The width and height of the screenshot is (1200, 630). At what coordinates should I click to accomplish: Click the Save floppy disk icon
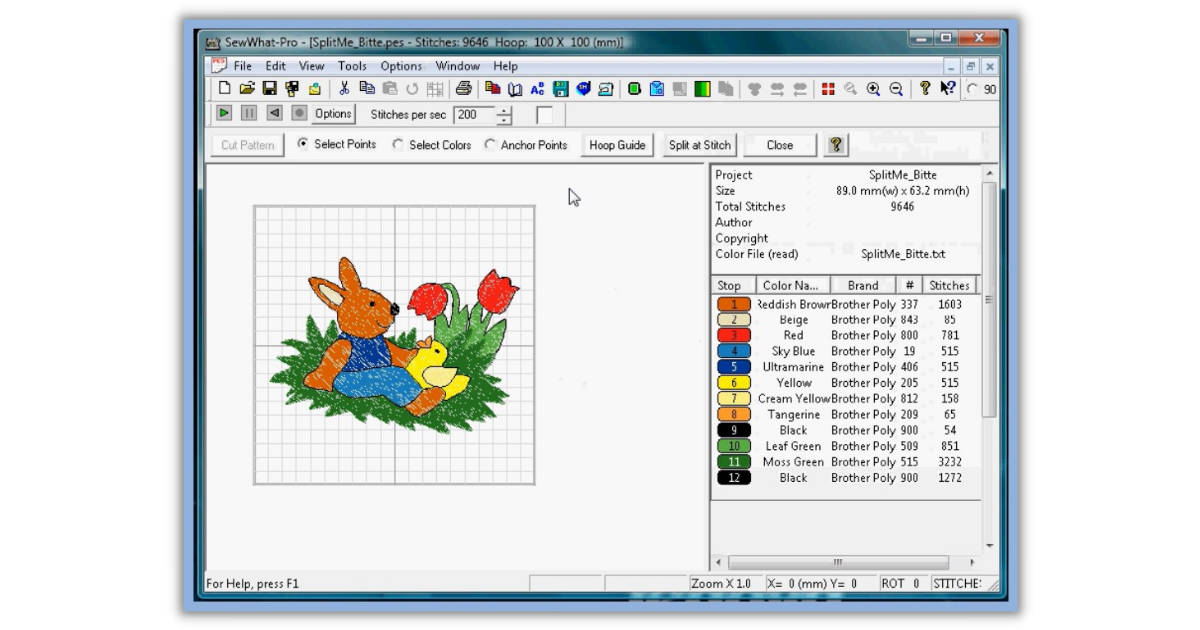click(x=269, y=89)
